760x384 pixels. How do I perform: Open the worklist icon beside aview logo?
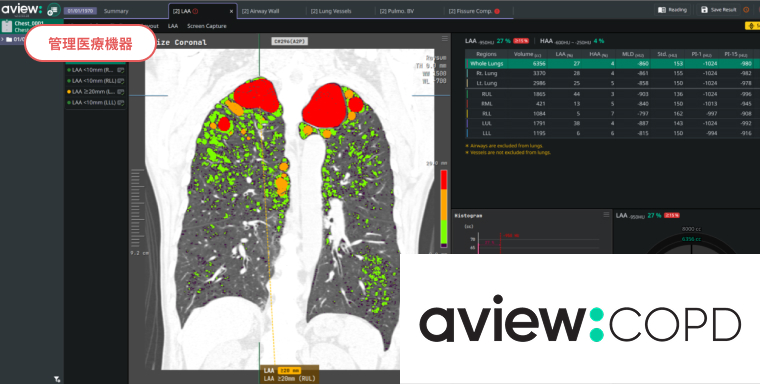[53, 10]
